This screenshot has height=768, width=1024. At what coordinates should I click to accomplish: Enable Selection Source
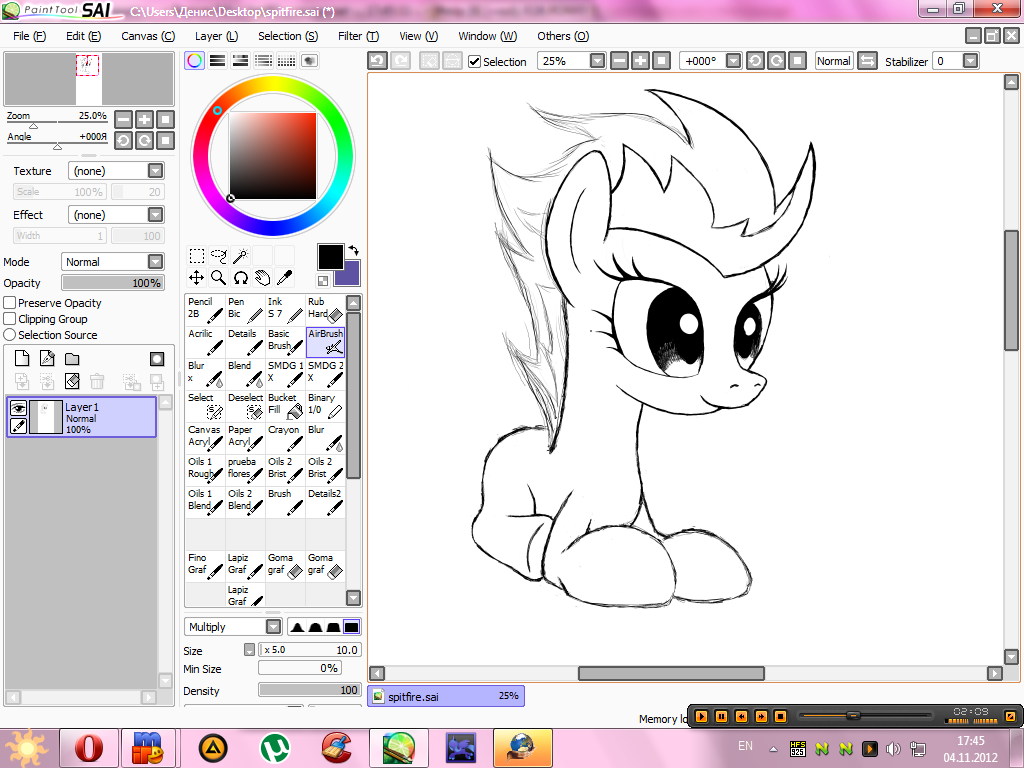10,334
